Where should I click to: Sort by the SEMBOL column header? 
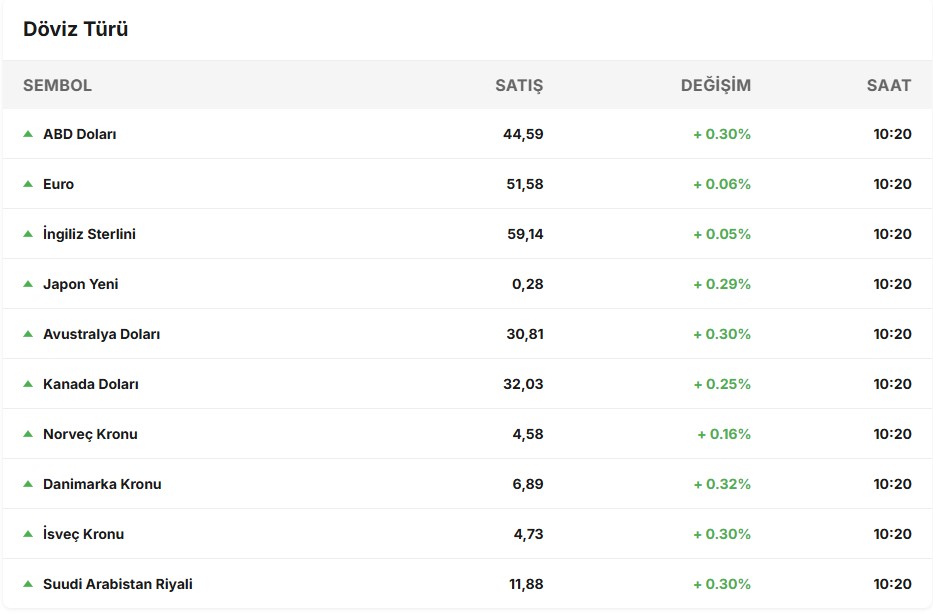coord(57,85)
